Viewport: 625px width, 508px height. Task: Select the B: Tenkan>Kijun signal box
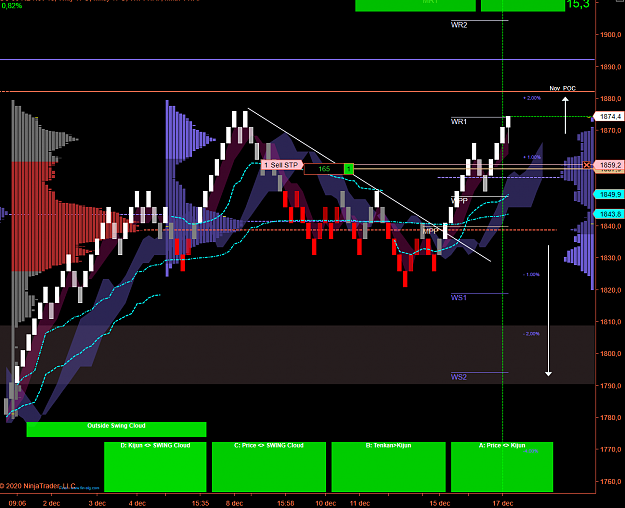[388, 467]
